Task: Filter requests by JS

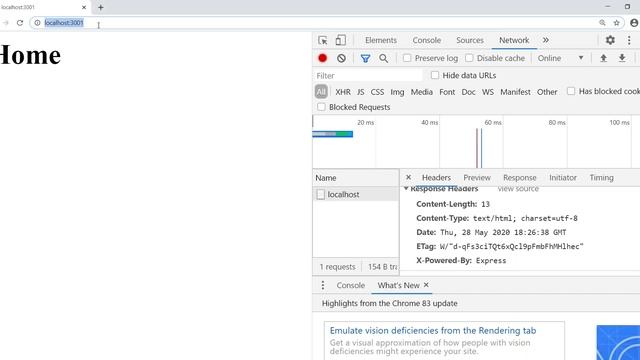Action: (361, 92)
